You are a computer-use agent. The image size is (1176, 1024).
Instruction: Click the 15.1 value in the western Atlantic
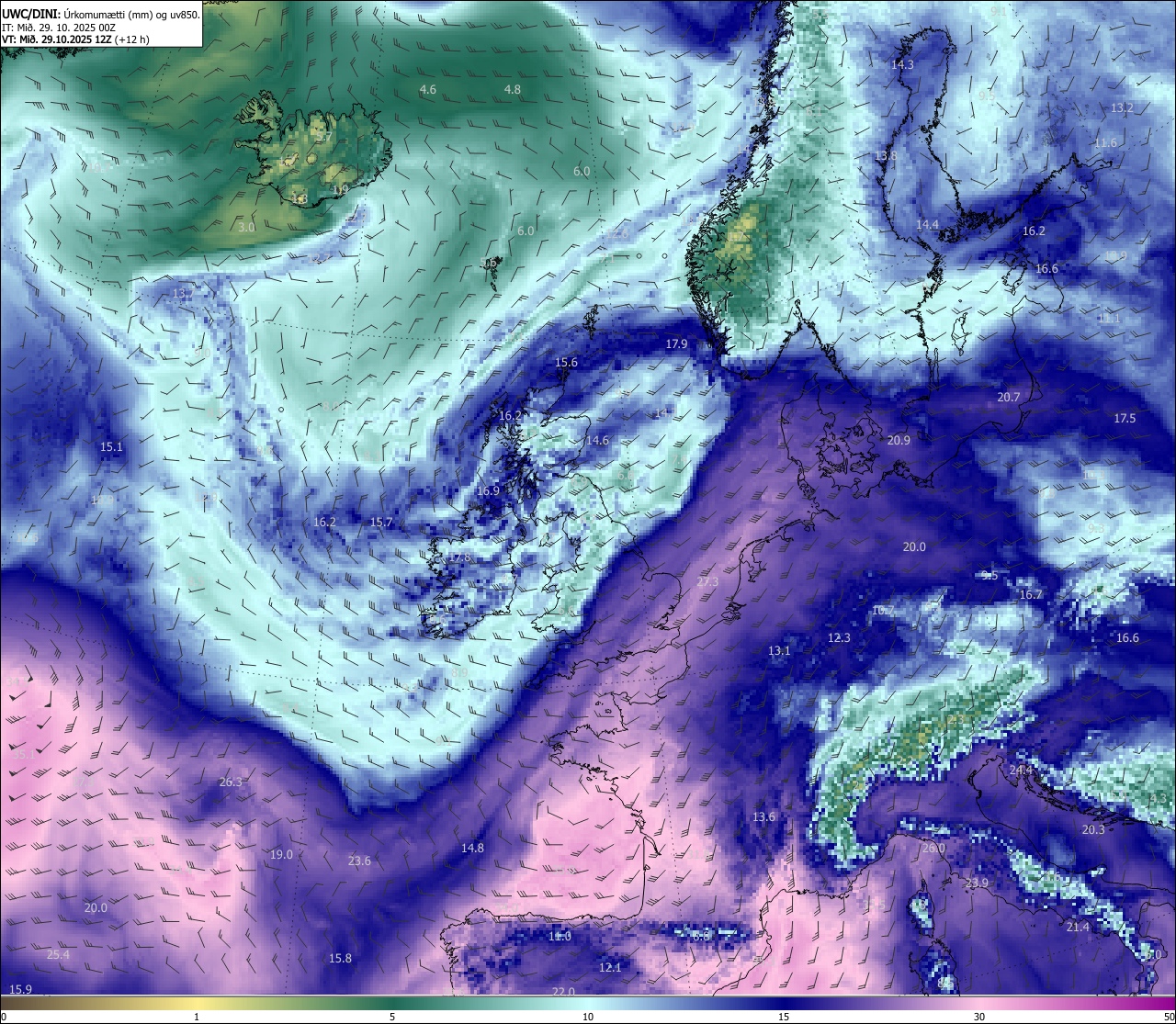click(111, 446)
